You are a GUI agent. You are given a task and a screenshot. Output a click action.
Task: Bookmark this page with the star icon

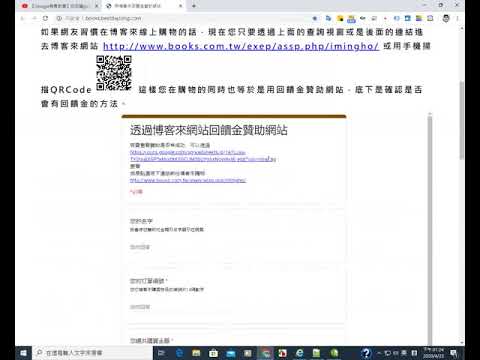pyautogui.click(x=315, y=18)
